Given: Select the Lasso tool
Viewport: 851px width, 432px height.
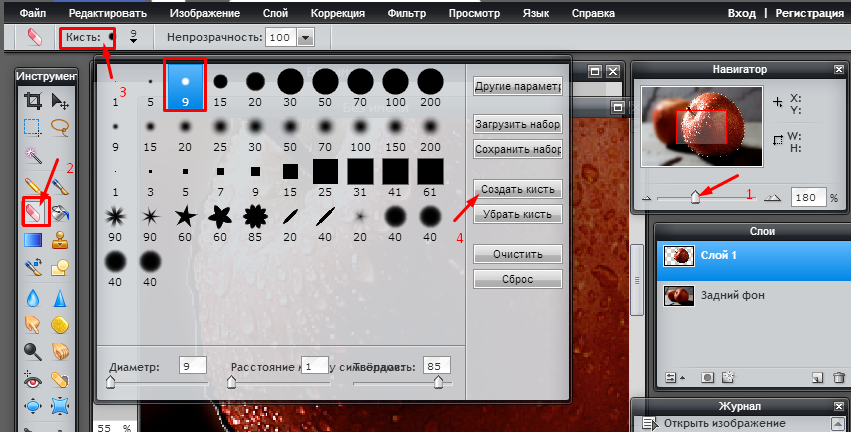Looking at the screenshot, I should pos(60,128).
